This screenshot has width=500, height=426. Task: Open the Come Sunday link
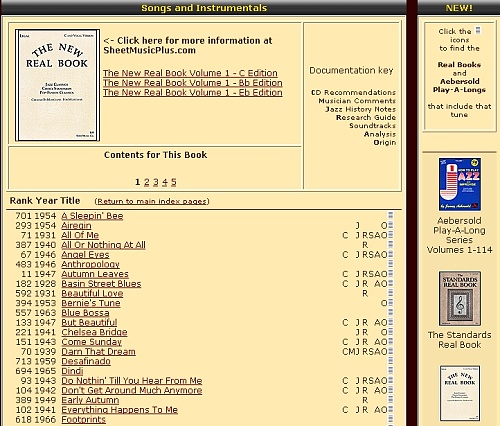(x=92, y=342)
